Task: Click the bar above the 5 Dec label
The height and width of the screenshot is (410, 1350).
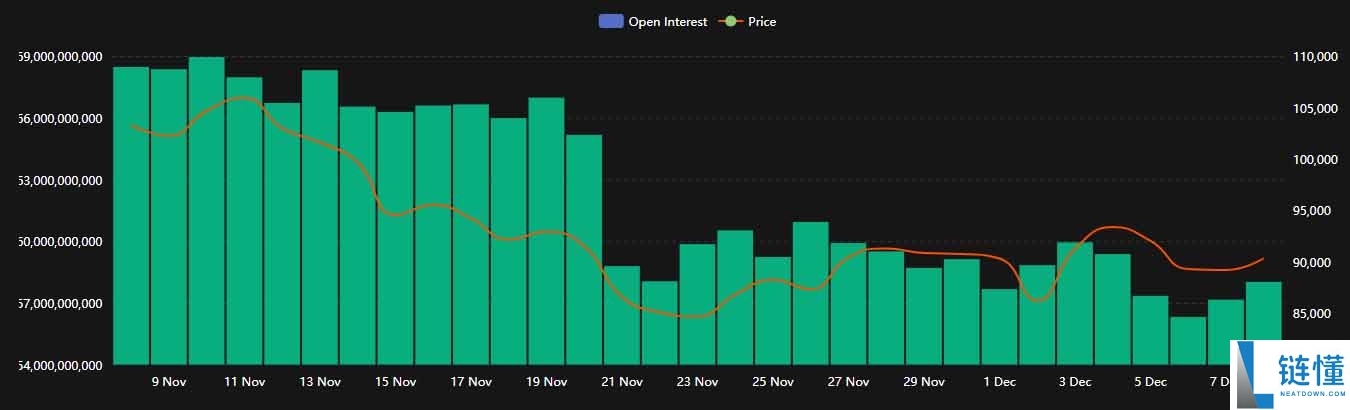Action: (x=1150, y=329)
